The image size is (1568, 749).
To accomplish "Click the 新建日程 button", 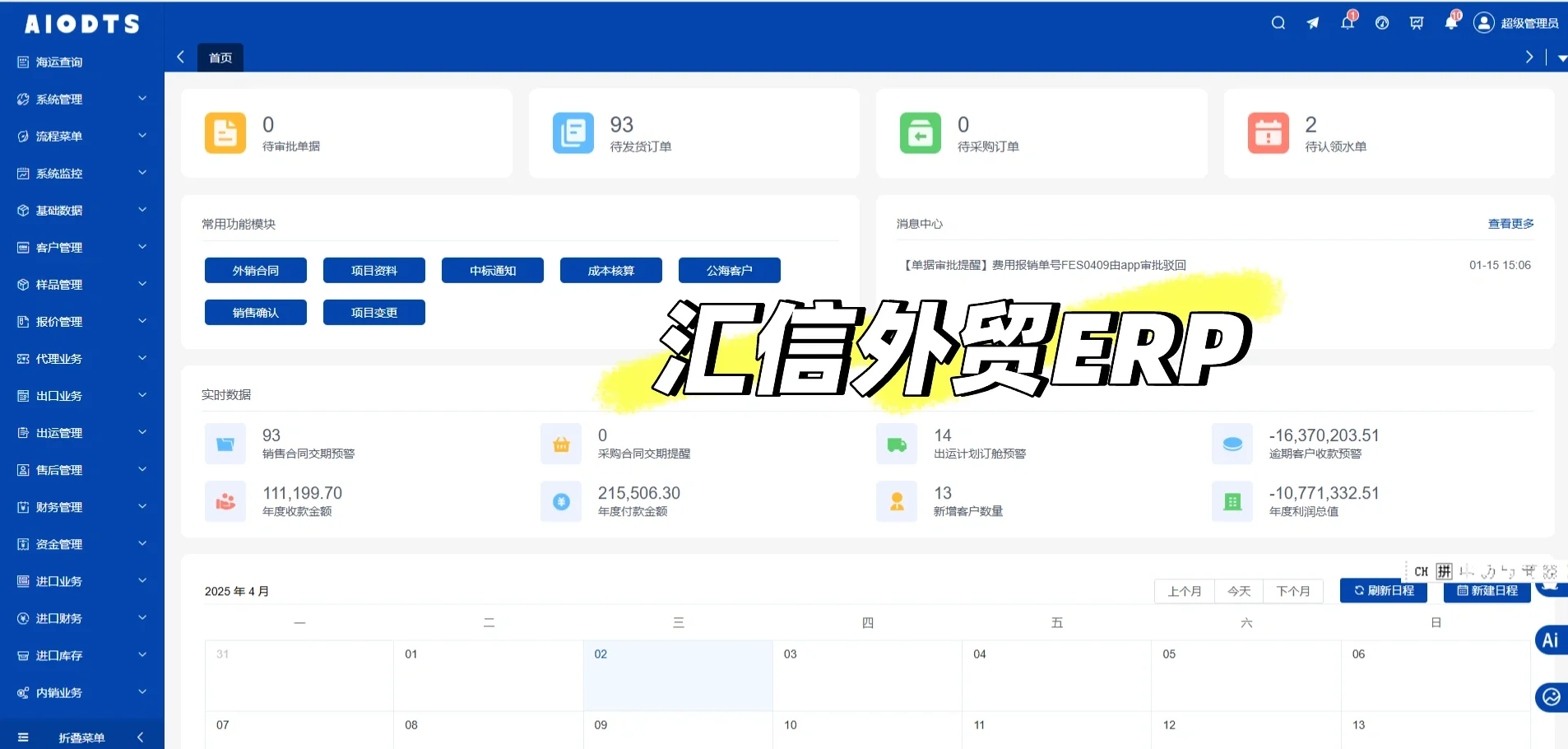I will [x=1486, y=590].
